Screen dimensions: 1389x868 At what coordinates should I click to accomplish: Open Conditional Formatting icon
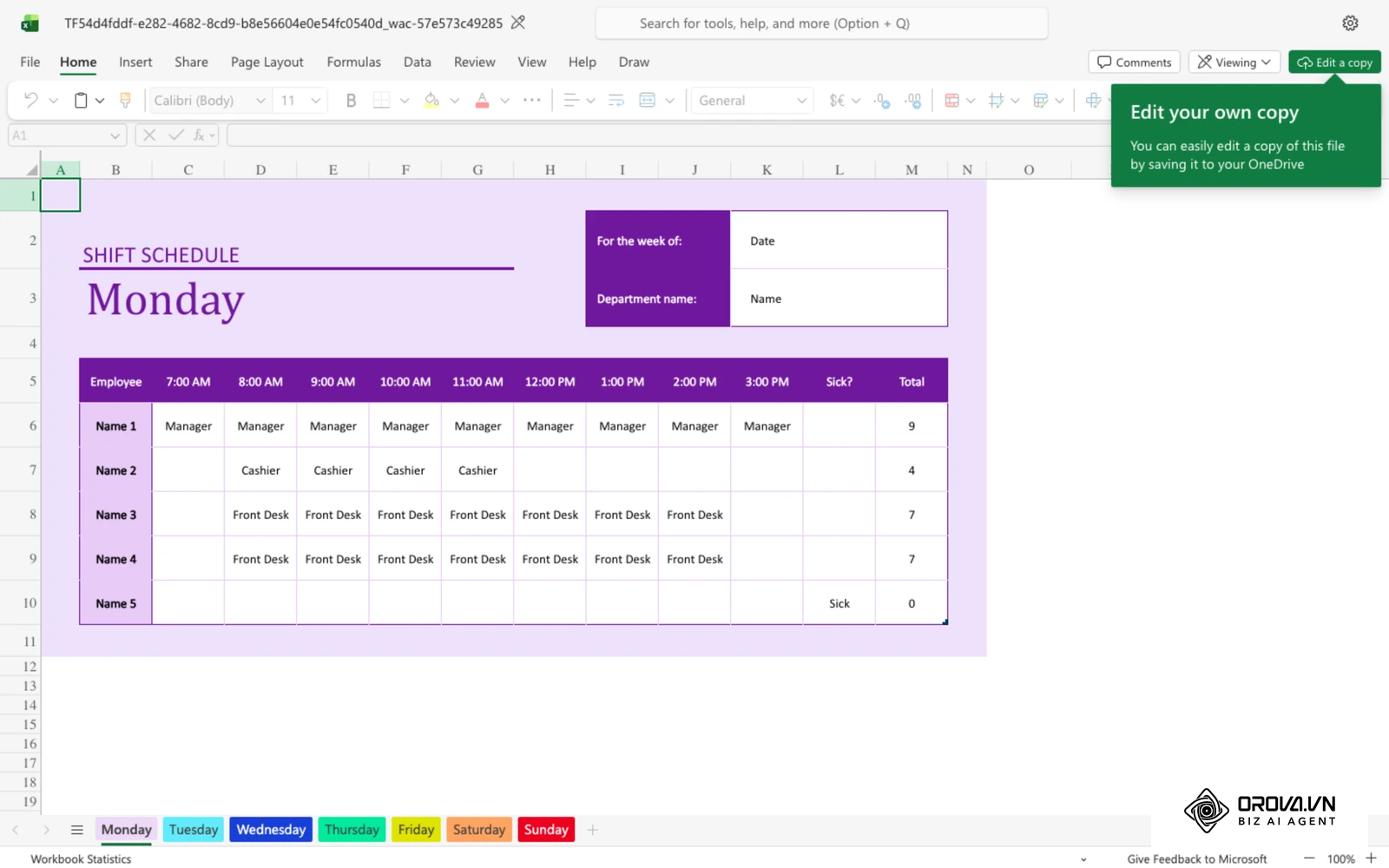coord(951,101)
